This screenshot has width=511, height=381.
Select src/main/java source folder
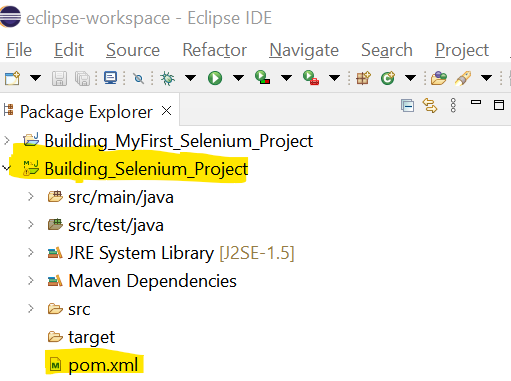pyautogui.click(x=121, y=197)
